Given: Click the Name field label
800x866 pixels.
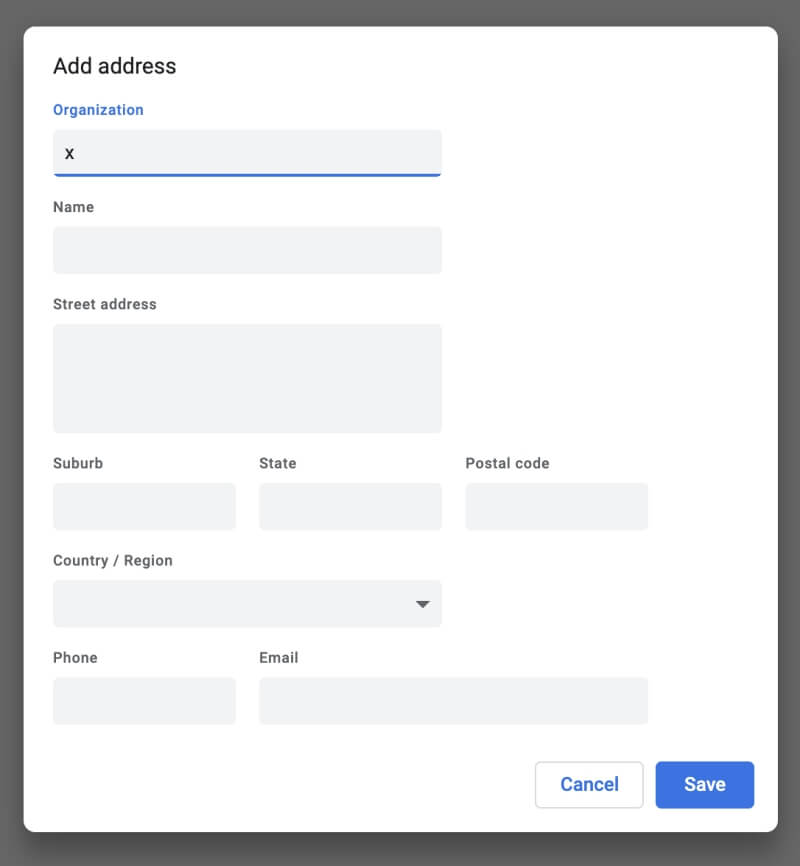Looking at the screenshot, I should point(73,207).
